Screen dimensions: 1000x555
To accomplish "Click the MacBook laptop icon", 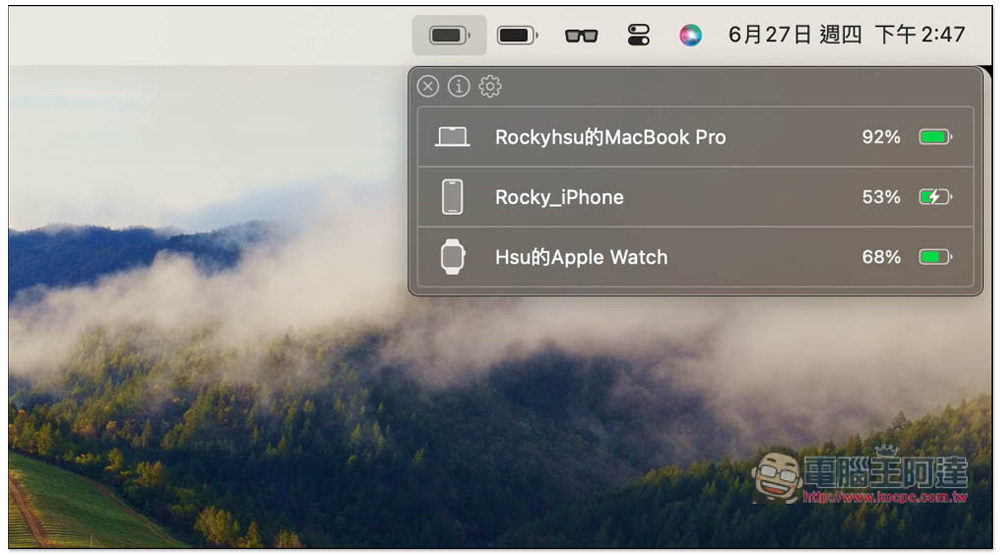I will coord(452,137).
